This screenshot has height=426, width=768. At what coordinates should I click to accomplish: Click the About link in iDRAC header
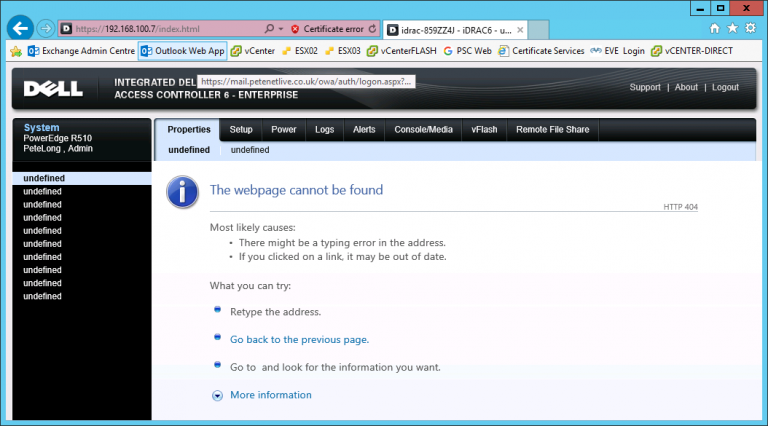[x=686, y=87]
